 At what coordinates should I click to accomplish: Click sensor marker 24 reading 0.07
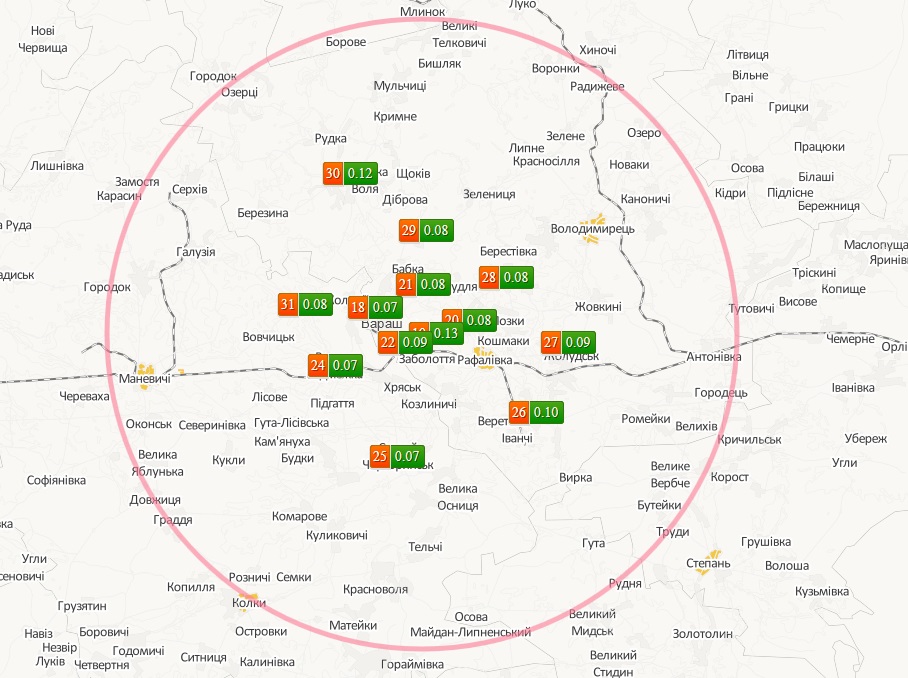[334, 365]
